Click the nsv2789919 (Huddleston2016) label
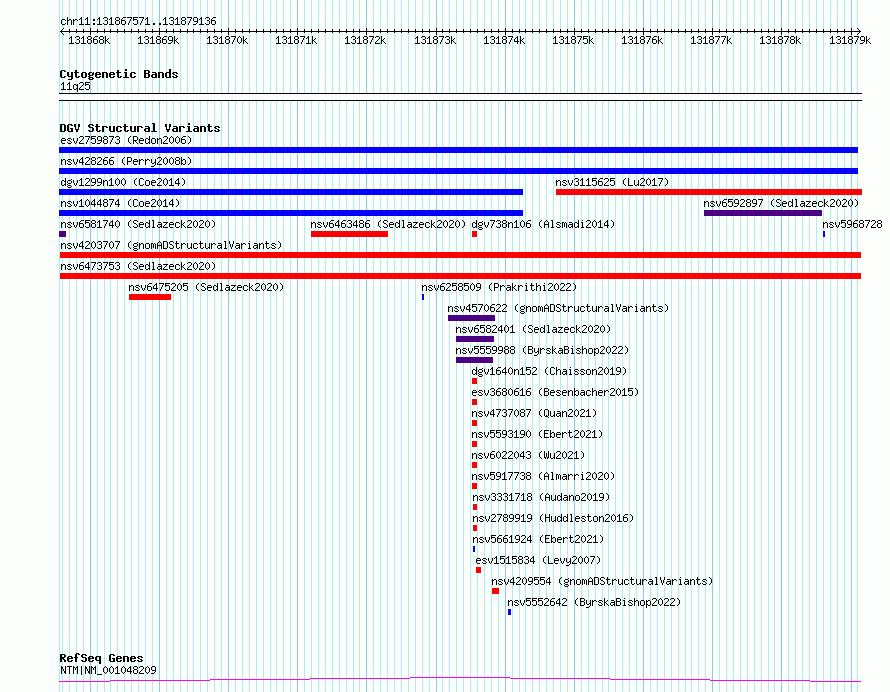This screenshot has width=890, height=692. tap(553, 518)
